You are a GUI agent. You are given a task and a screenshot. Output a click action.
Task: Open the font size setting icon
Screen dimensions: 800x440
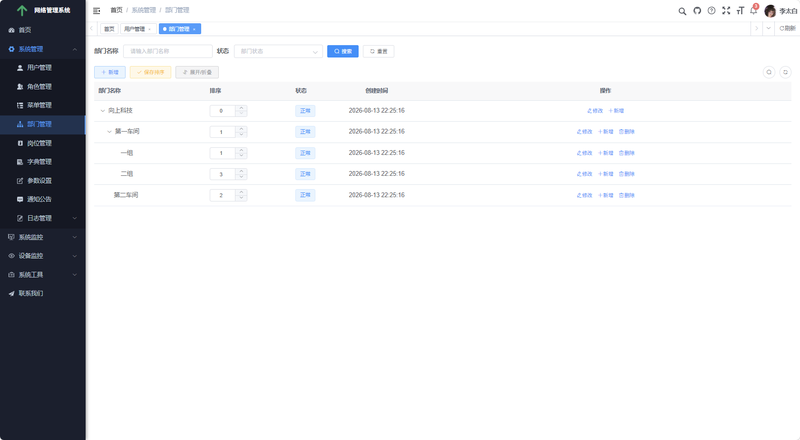740,11
